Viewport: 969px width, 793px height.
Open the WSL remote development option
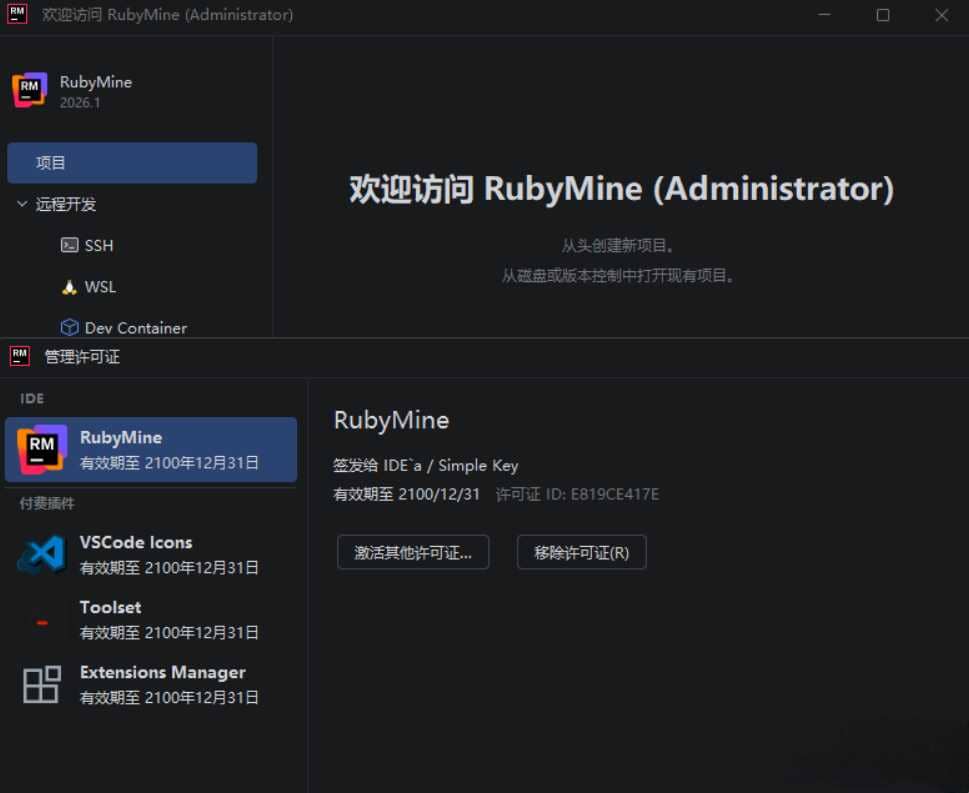tap(68, 287)
